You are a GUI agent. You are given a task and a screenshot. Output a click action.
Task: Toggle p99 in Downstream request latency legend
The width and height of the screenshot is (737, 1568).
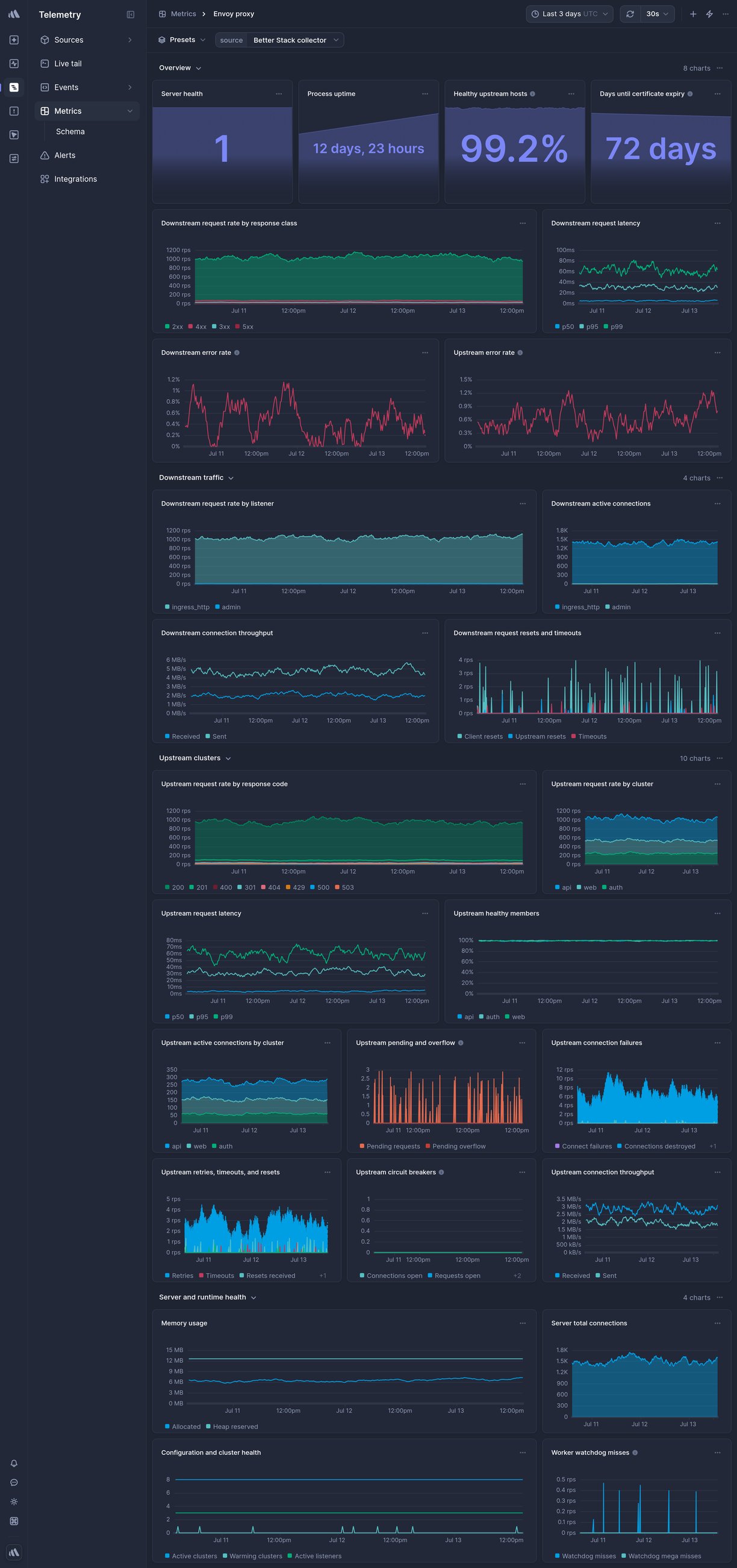pyautogui.click(x=614, y=327)
